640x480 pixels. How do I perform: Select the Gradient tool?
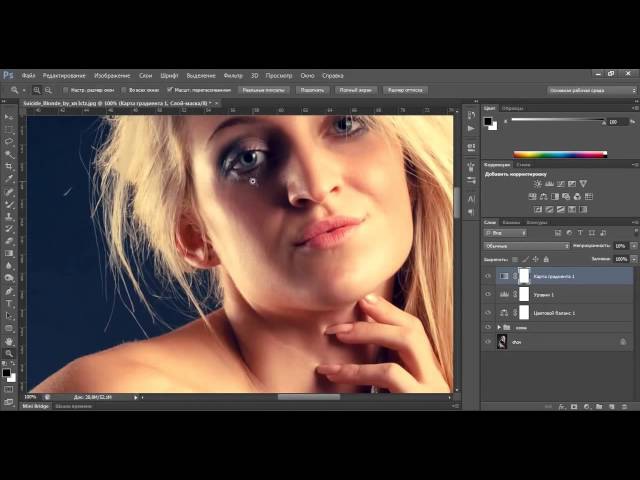point(8,253)
